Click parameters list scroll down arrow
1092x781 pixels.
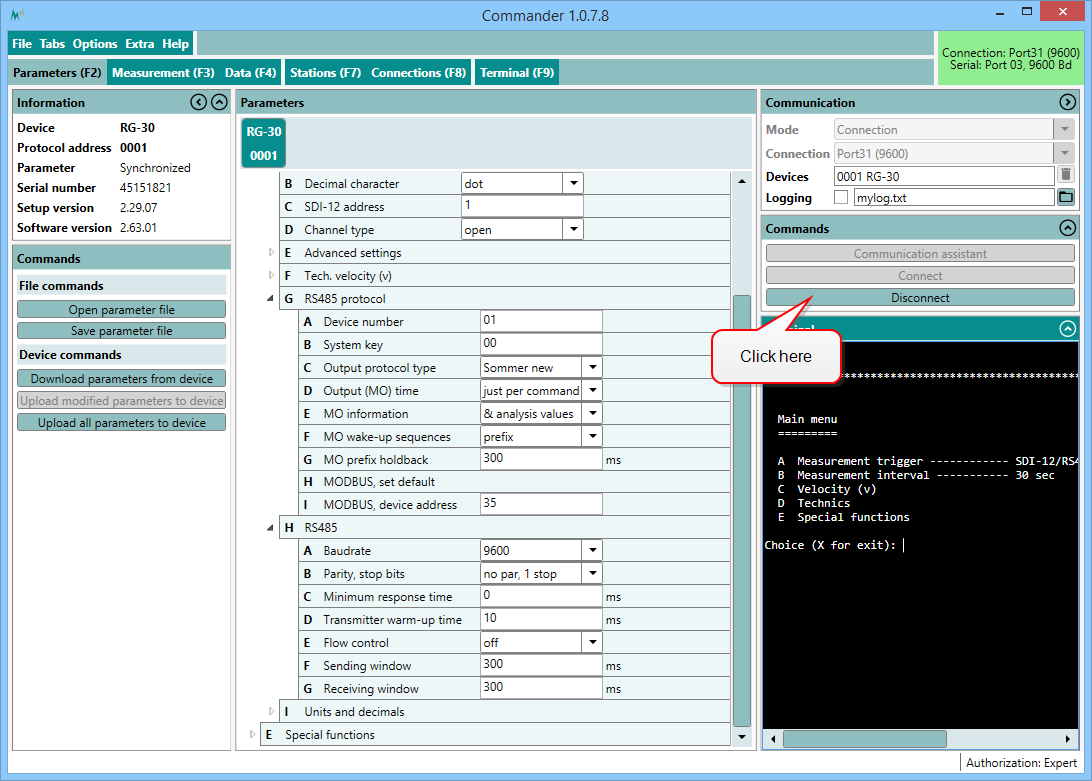click(x=742, y=736)
